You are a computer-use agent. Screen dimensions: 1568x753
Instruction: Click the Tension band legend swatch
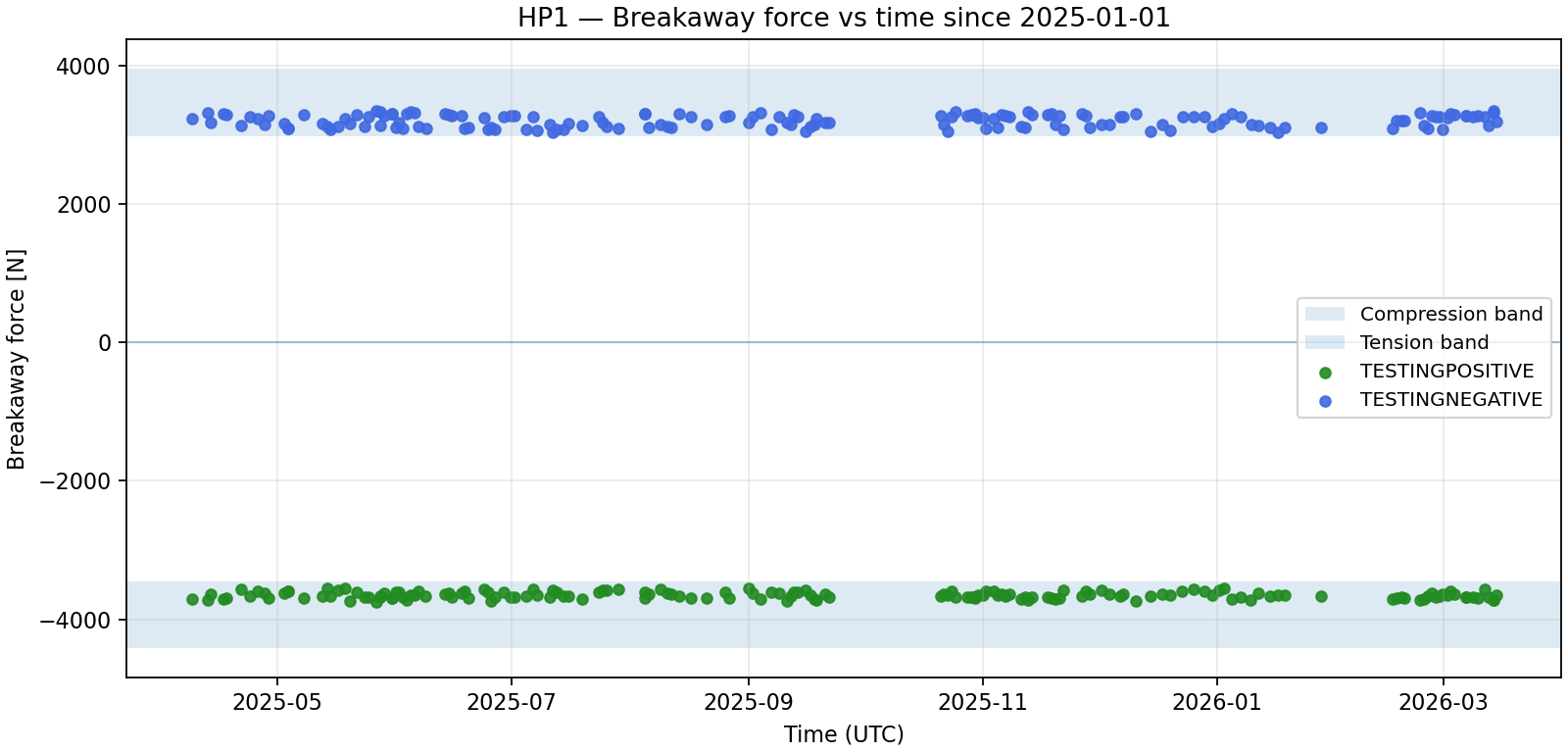1324,342
